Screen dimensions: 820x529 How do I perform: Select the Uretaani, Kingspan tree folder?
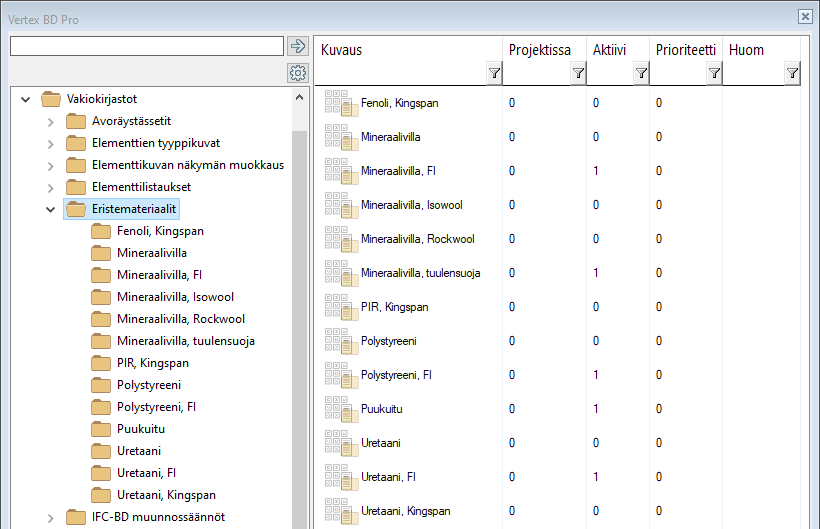(x=165, y=495)
